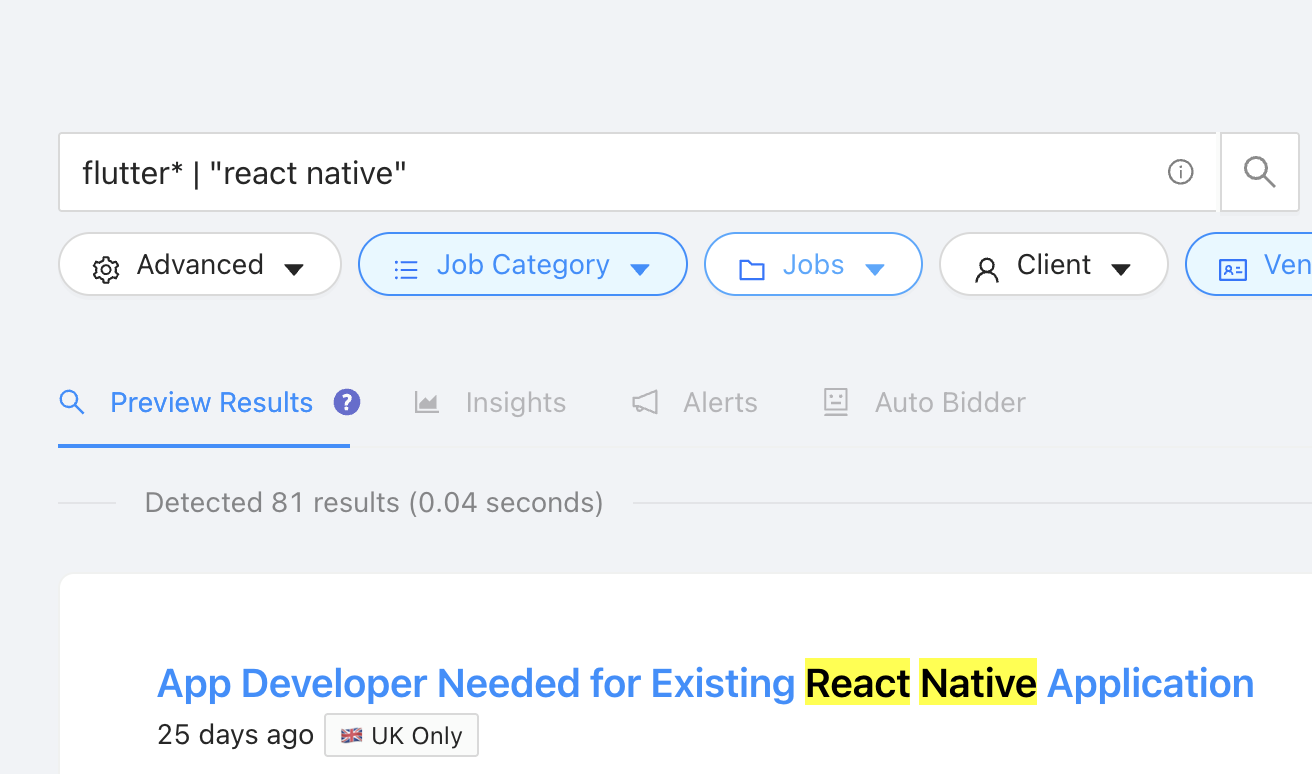Expand the Jobs filter dropdown arrow

click(x=874, y=268)
